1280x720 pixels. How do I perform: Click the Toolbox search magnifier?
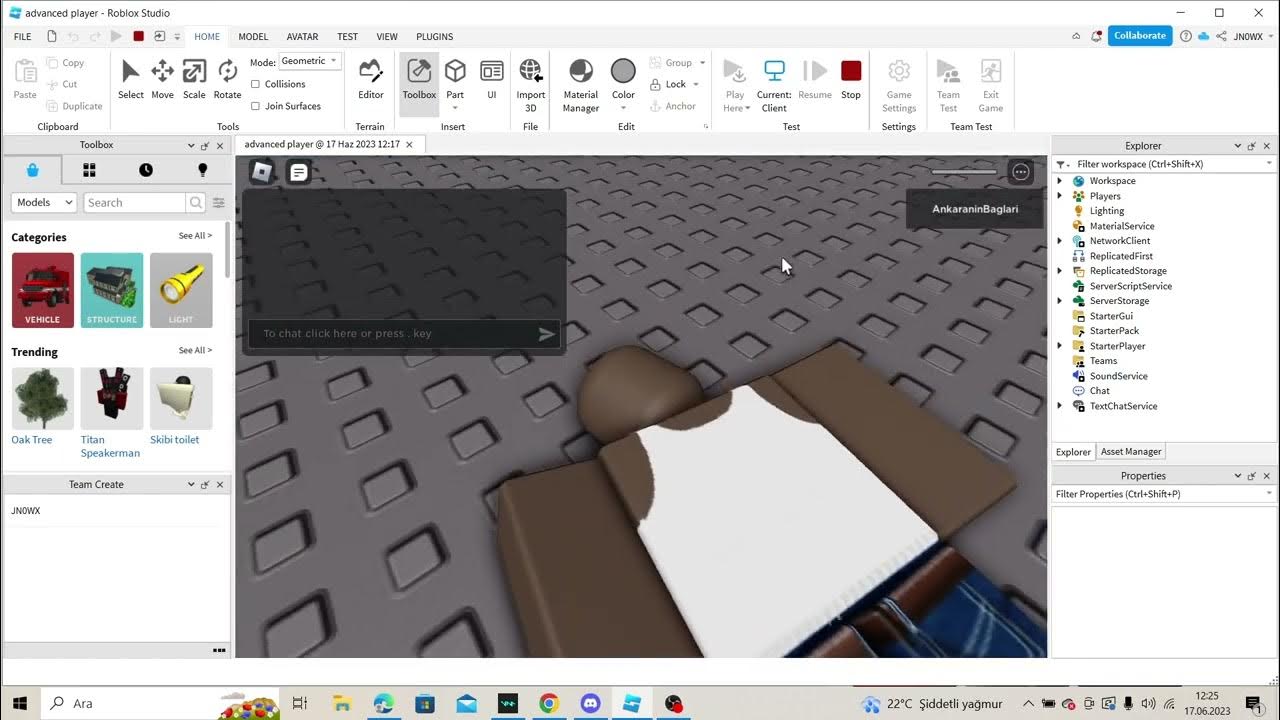click(195, 202)
